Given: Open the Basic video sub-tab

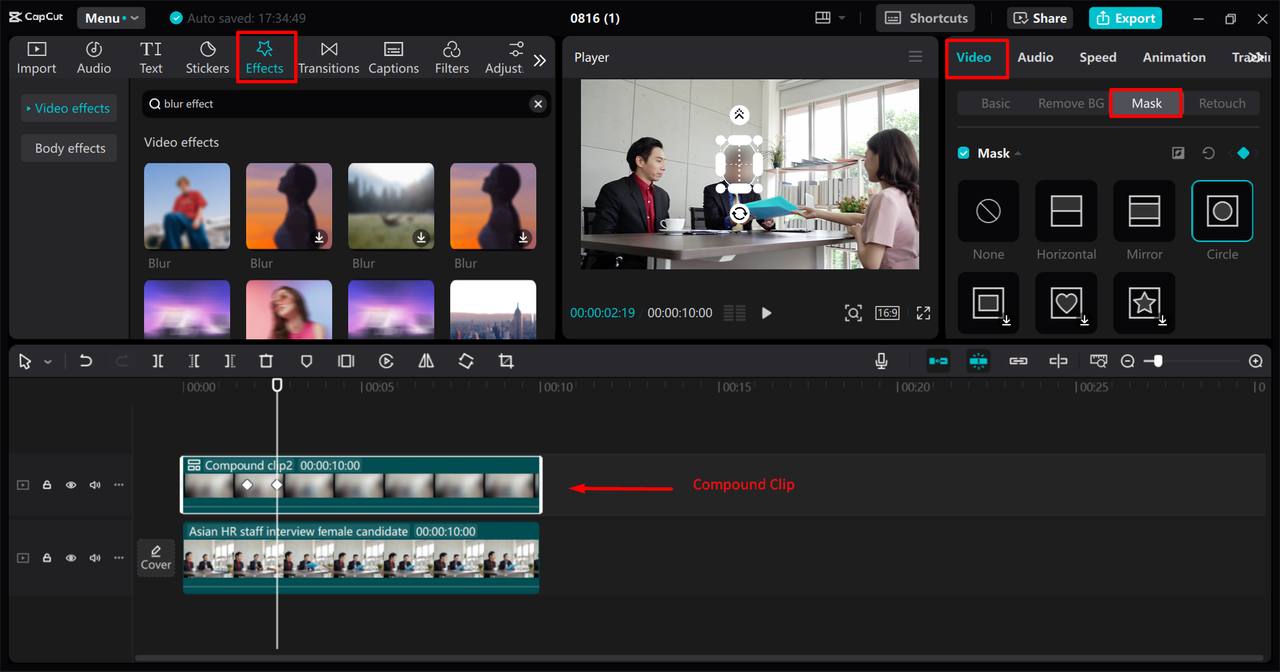Looking at the screenshot, I should pyautogui.click(x=995, y=103).
